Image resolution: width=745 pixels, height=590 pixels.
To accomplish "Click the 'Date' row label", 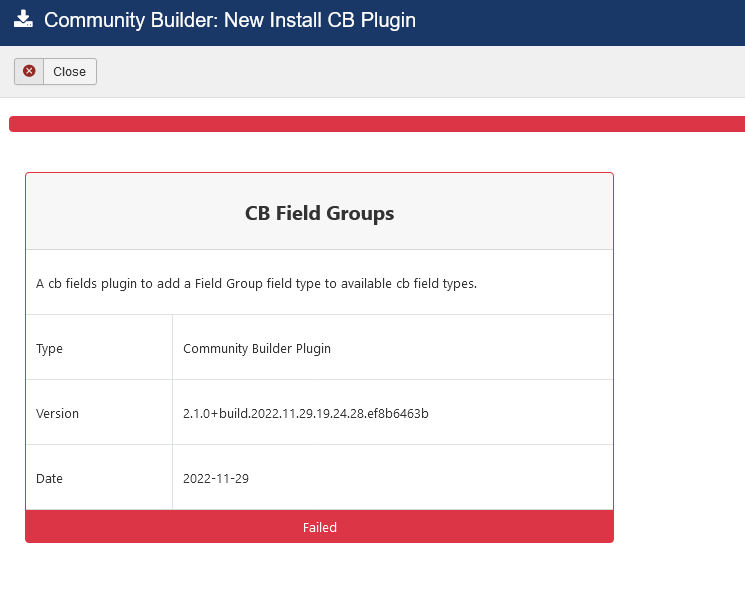I will tap(49, 478).
